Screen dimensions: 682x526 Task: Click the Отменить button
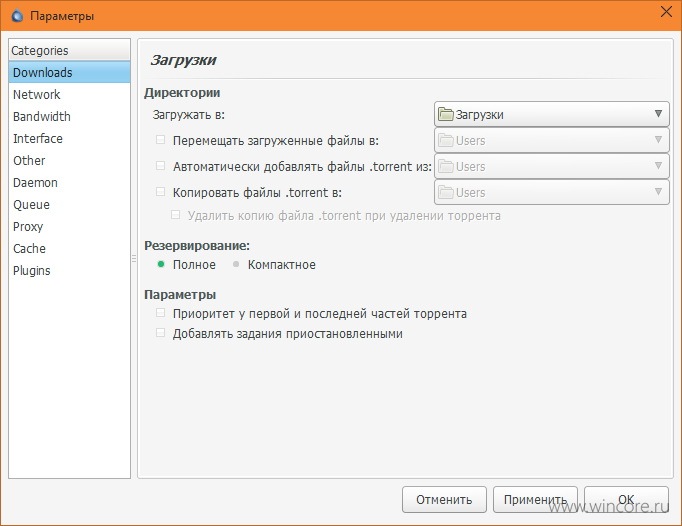pos(444,499)
